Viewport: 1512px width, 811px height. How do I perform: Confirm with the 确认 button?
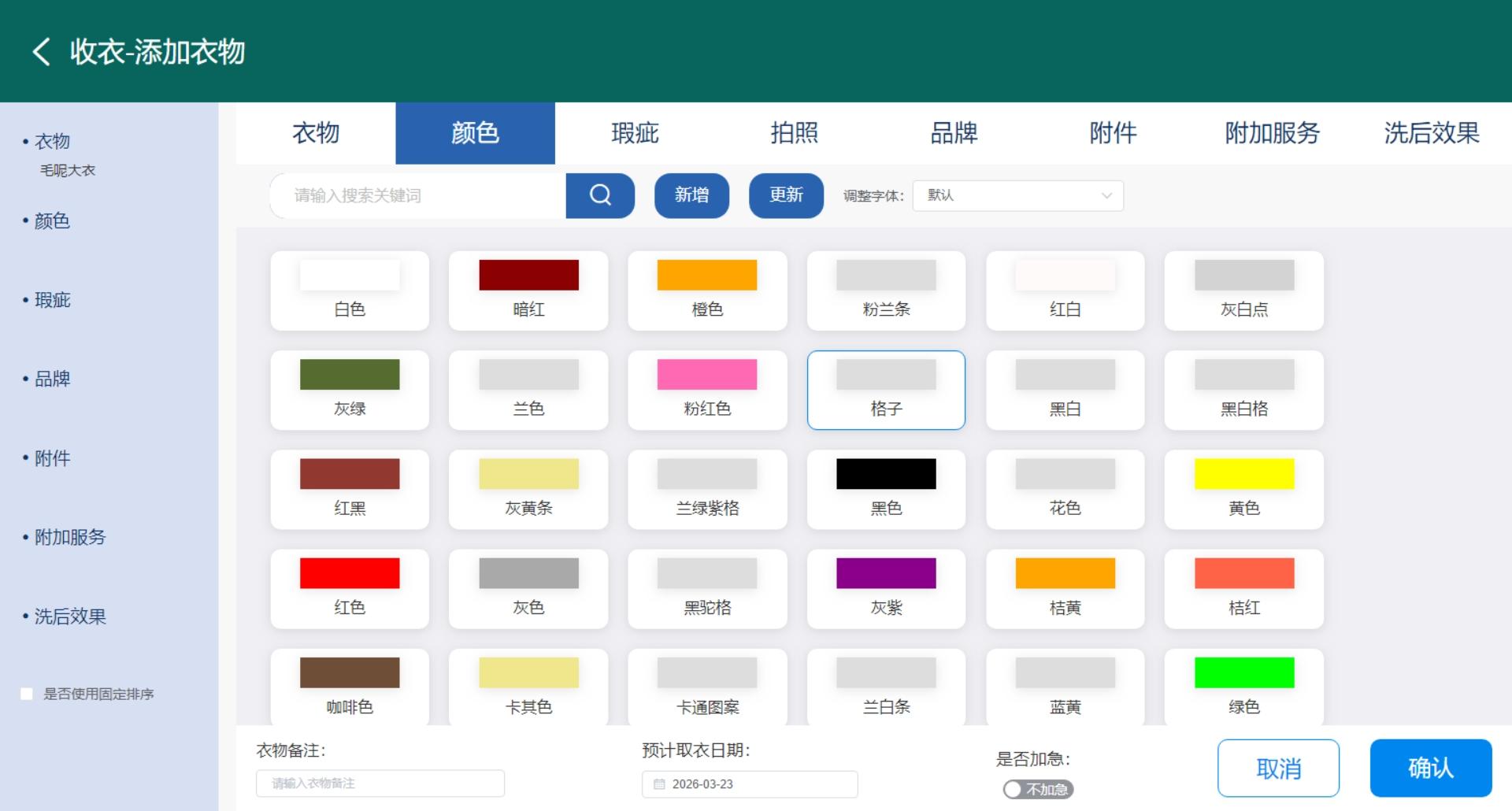tap(1431, 768)
